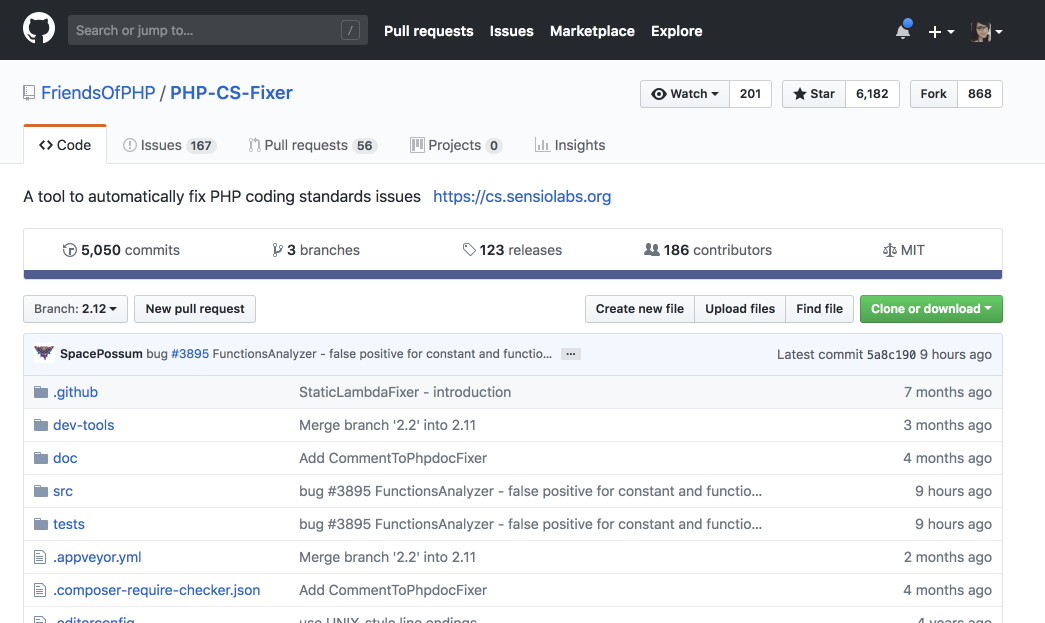View the 186 contributors

click(x=708, y=250)
